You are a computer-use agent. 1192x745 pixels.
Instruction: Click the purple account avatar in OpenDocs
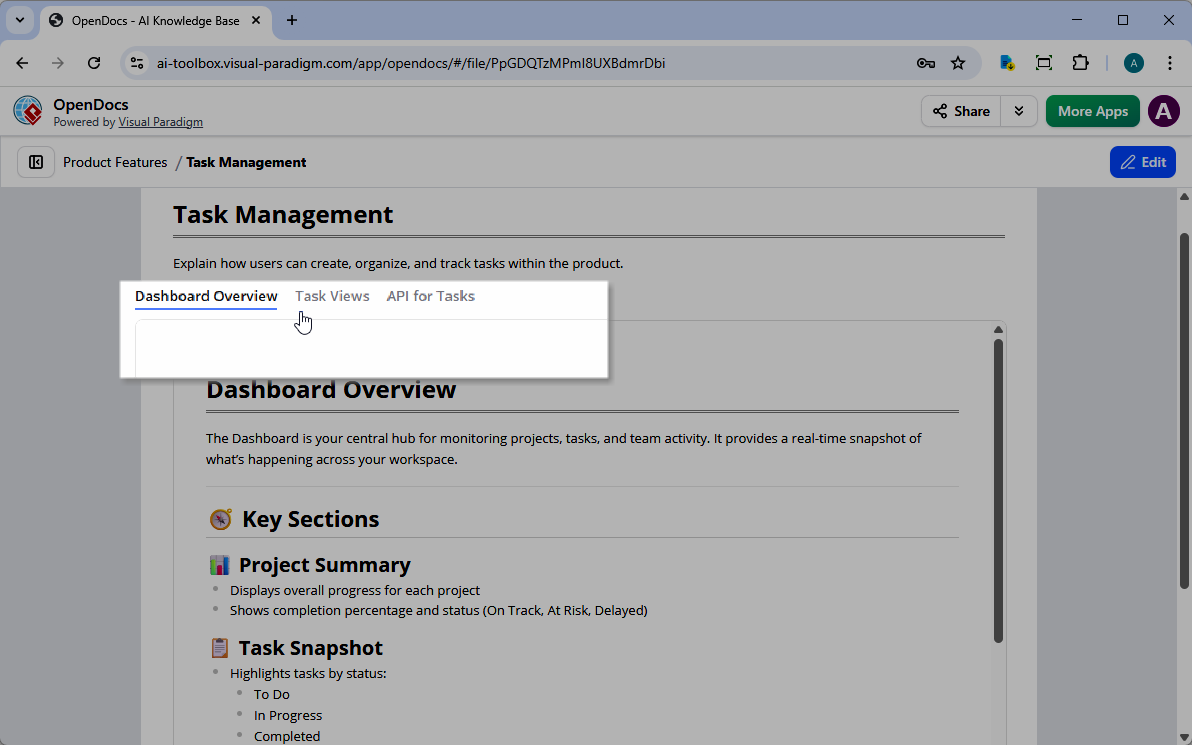(x=1163, y=111)
